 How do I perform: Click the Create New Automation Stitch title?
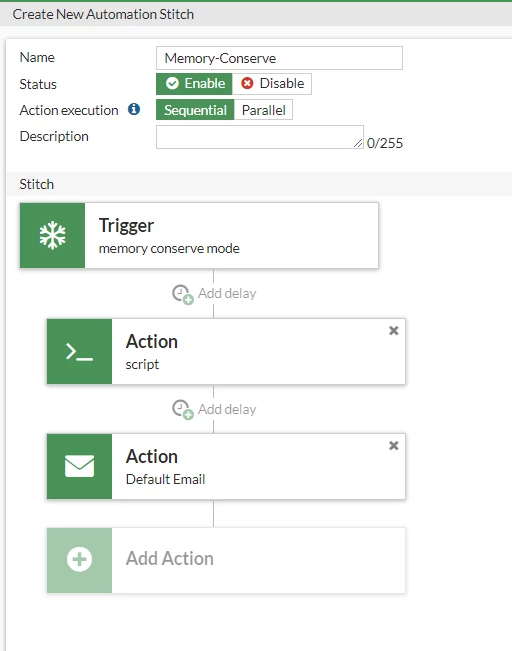[x=103, y=14]
